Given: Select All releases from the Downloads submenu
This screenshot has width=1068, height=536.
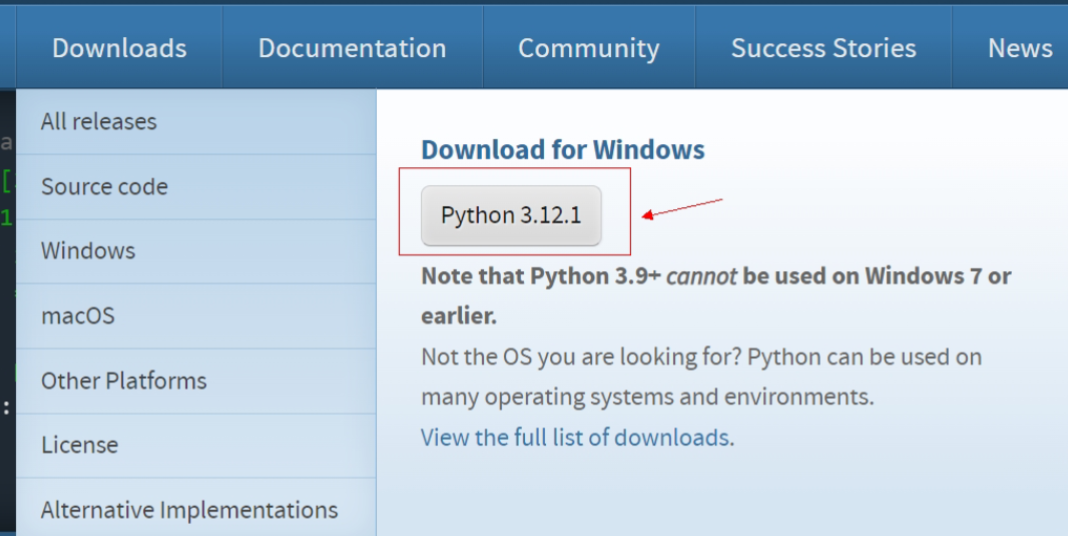Looking at the screenshot, I should coord(196,122).
